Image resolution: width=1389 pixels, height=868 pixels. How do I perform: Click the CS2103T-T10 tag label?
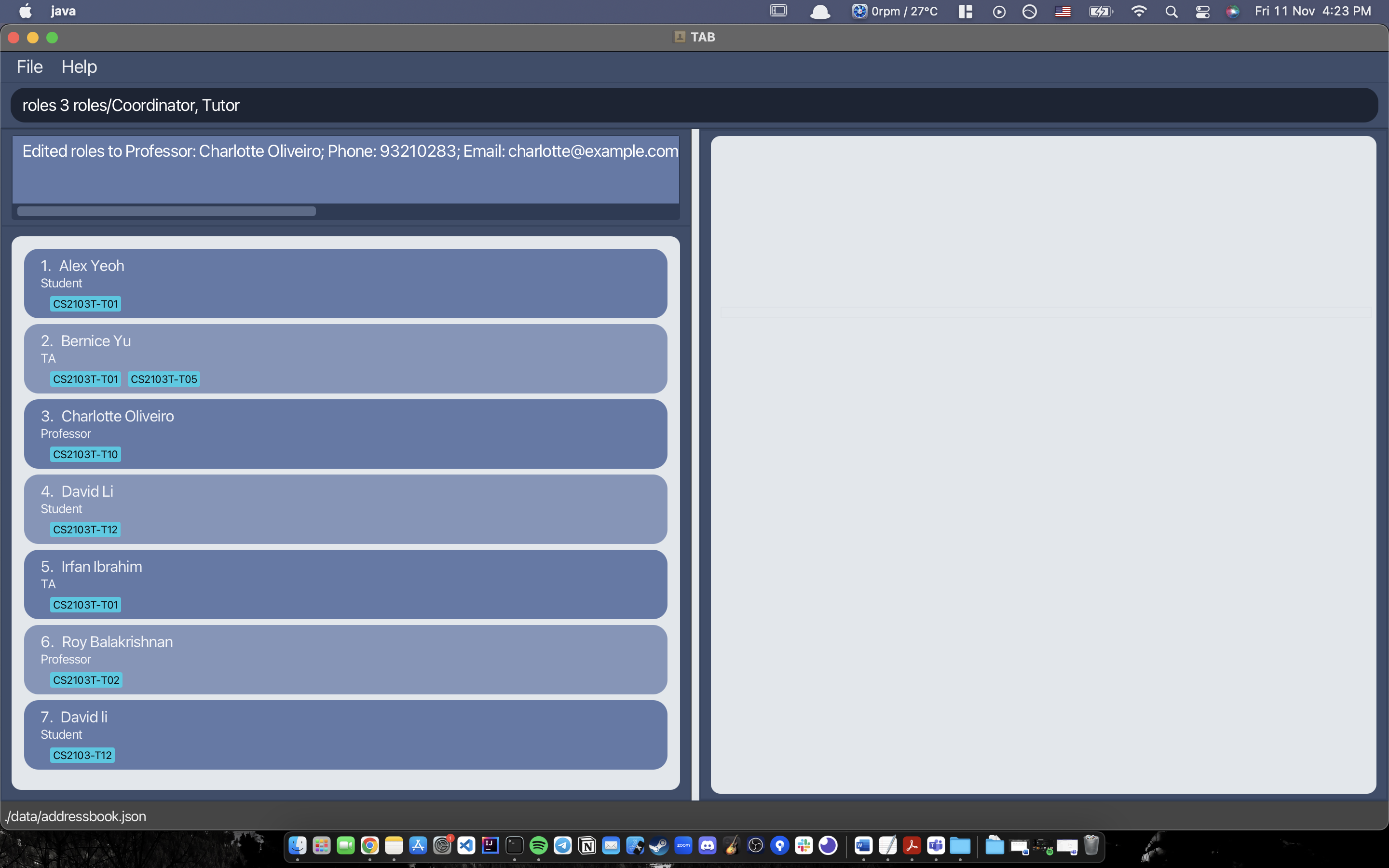[85, 454]
